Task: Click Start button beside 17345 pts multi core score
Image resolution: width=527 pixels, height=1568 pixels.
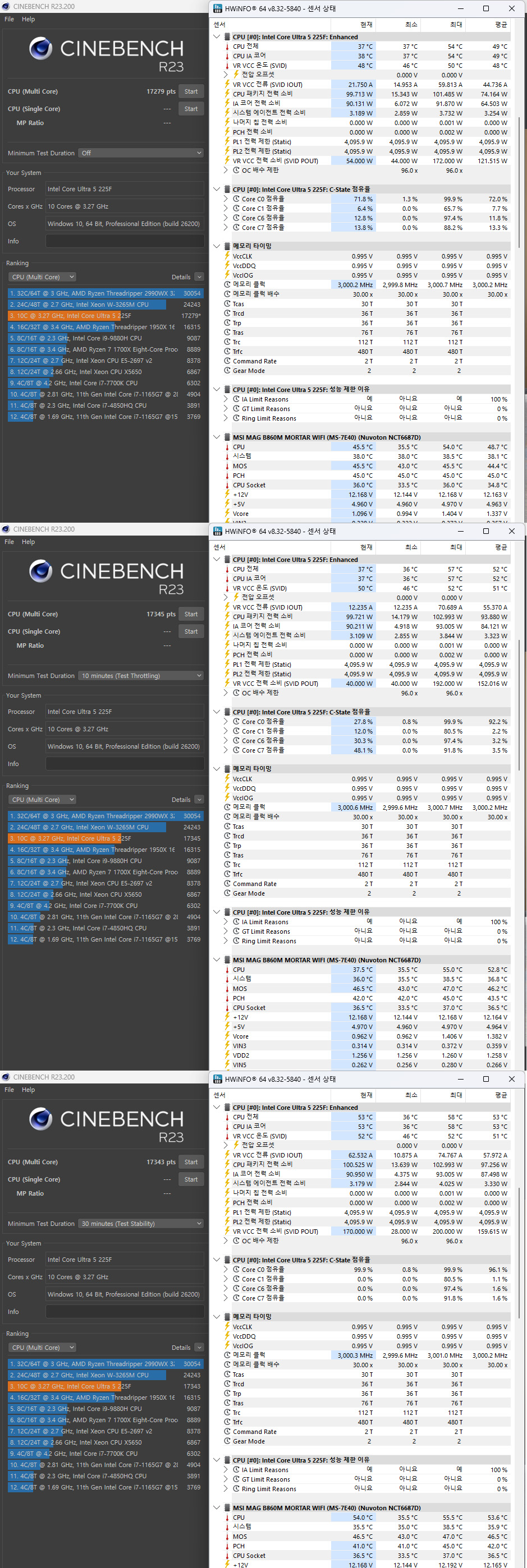Action: [x=191, y=614]
